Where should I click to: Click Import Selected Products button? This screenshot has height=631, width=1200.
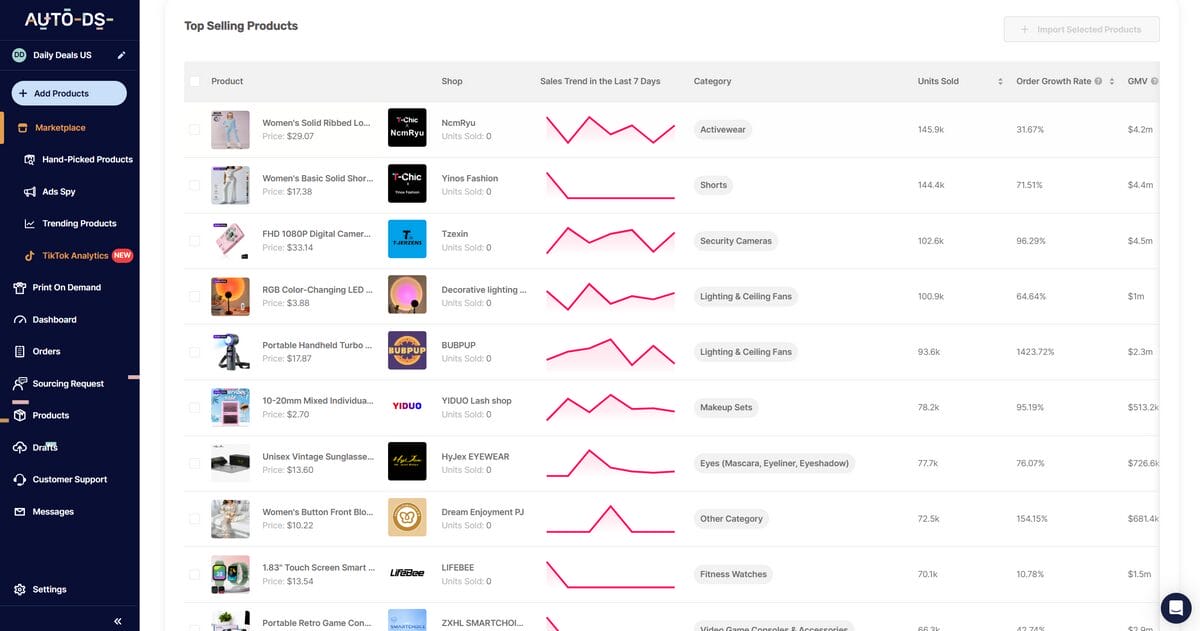click(x=1081, y=29)
